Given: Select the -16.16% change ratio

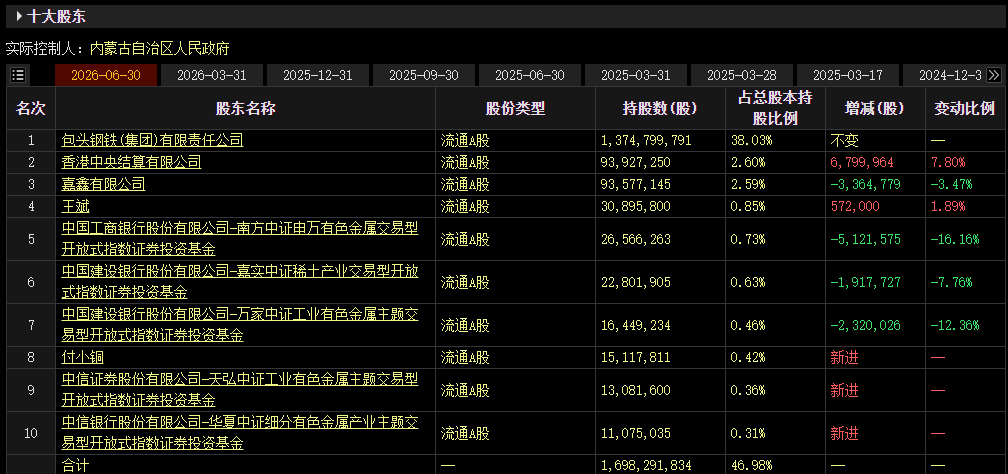Looking at the screenshot, I should [955, 239].
